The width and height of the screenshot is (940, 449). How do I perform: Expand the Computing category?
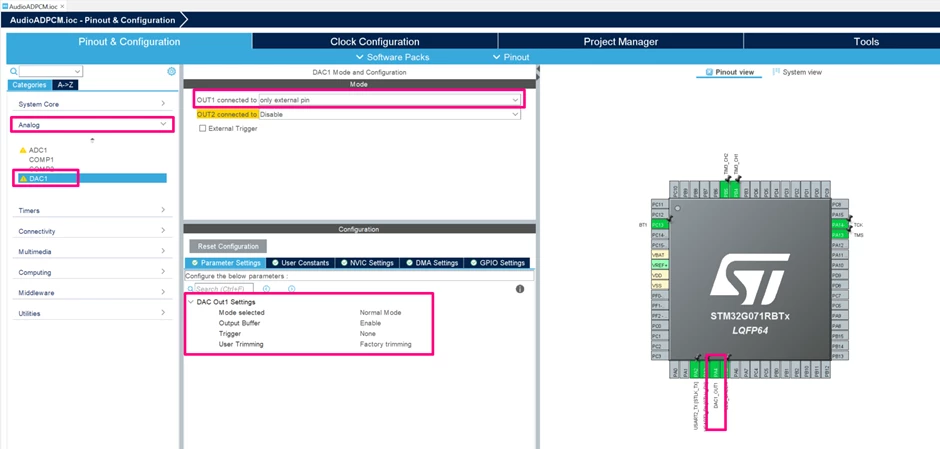tap(92, 272)
